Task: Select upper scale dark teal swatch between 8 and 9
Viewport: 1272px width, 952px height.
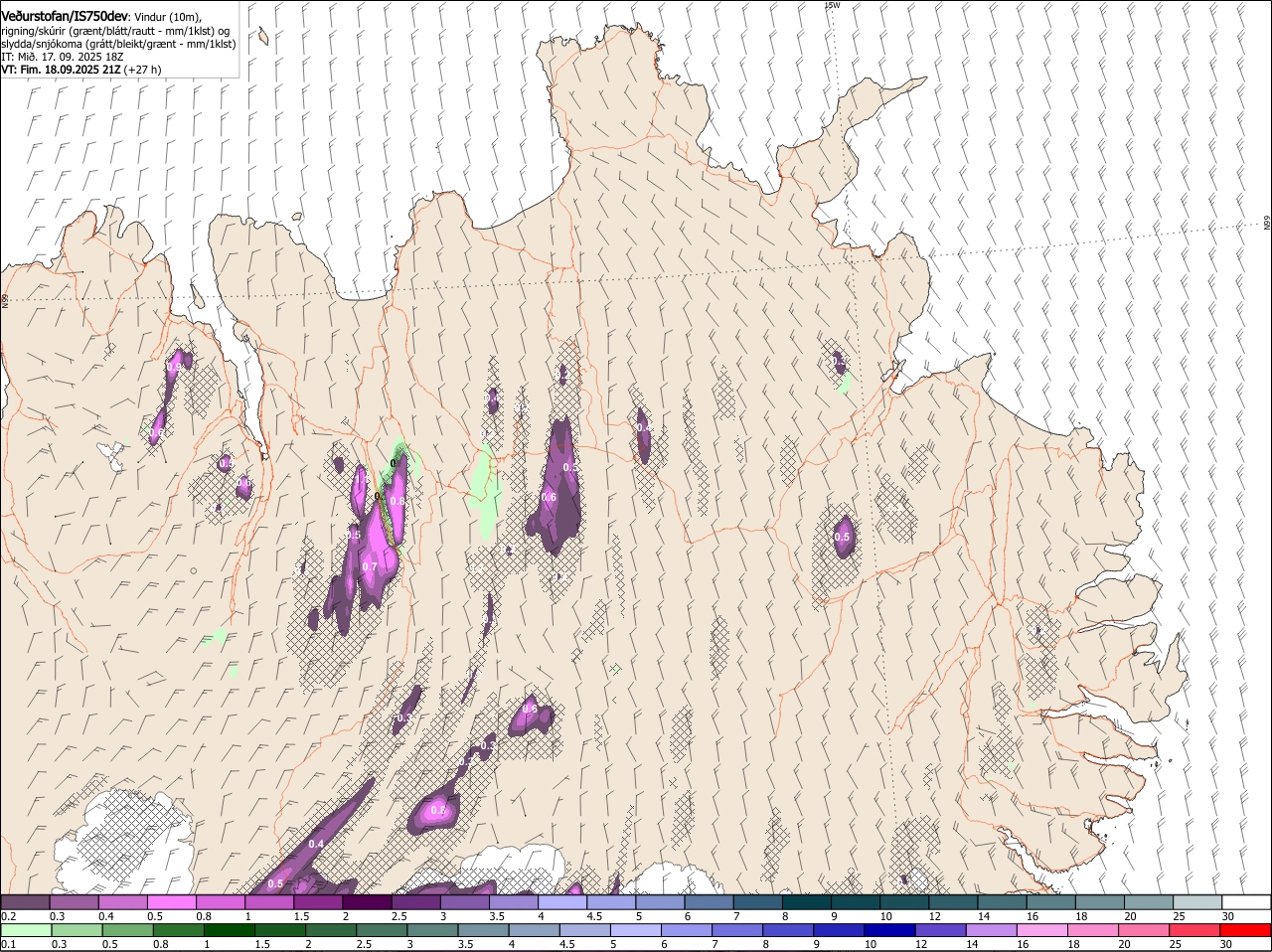Action: (806, 901)
